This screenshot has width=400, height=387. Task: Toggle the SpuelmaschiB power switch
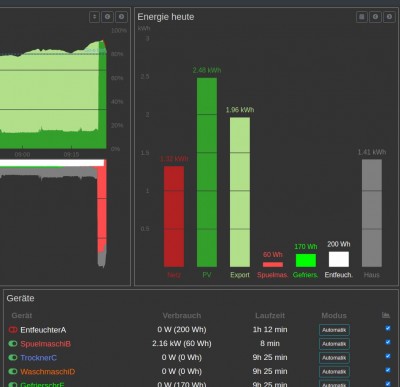[13, 344]
